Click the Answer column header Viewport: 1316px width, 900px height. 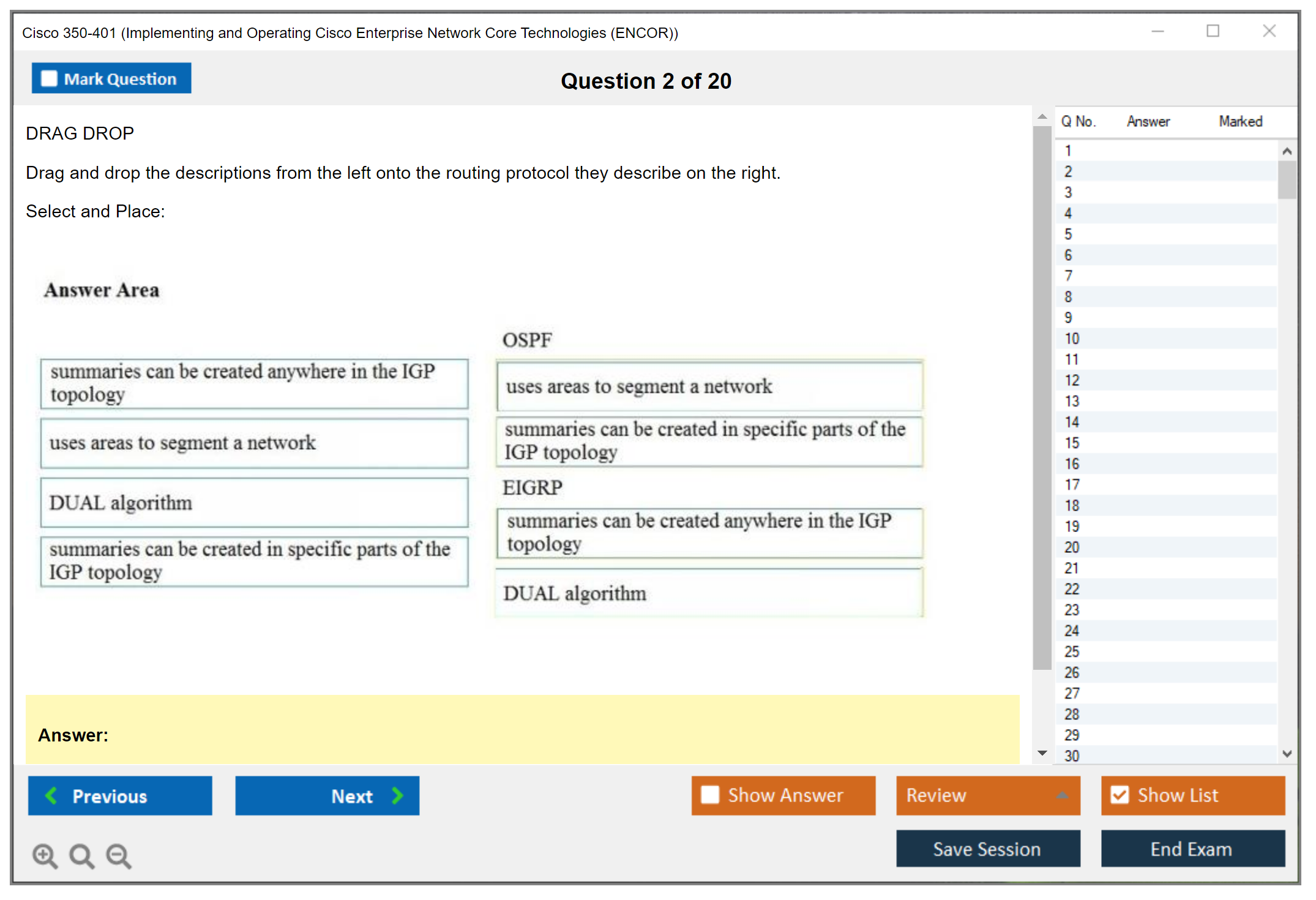point(1148,121)
